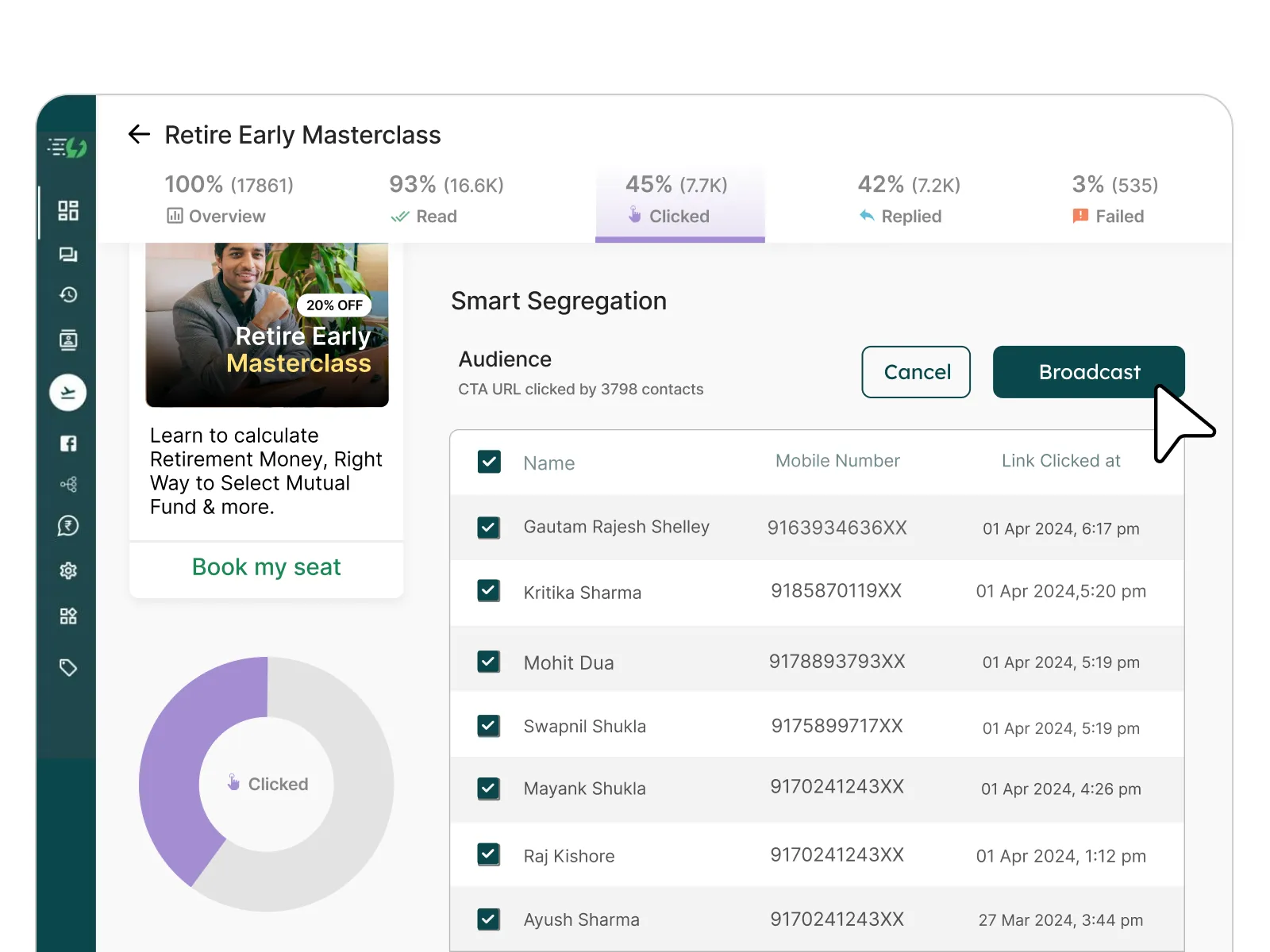The width and height of the screenshot is (1270, 952).
Task: Click the Facebook icon in sidebar
Action: [x=68, y=443]
